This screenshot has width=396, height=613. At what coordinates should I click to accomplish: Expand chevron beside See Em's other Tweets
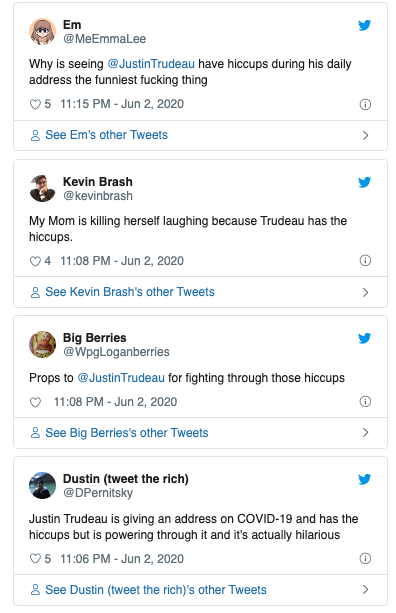(366, 136)
